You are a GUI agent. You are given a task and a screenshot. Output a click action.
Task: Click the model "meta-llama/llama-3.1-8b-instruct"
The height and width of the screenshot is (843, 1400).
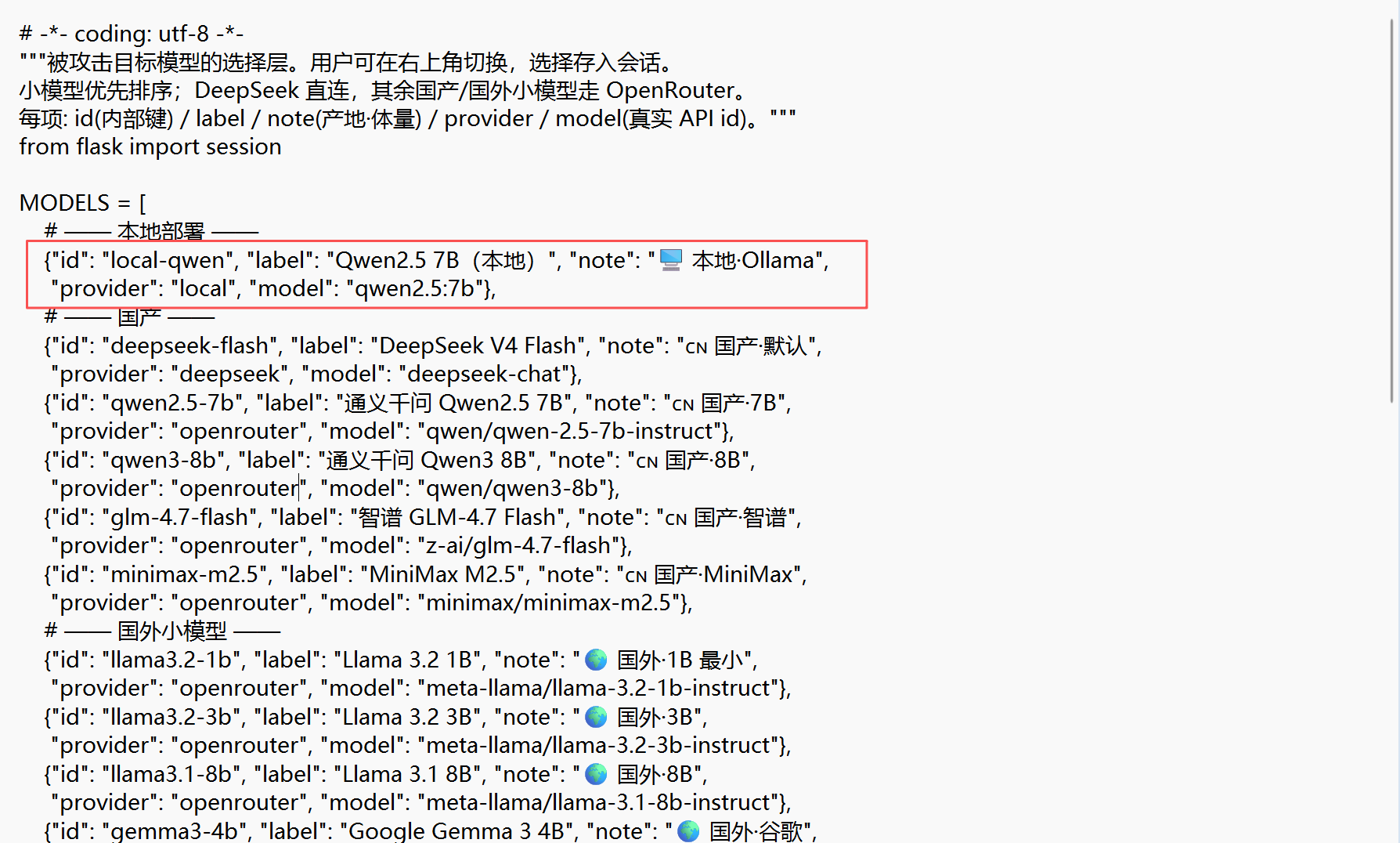[599, 802]
